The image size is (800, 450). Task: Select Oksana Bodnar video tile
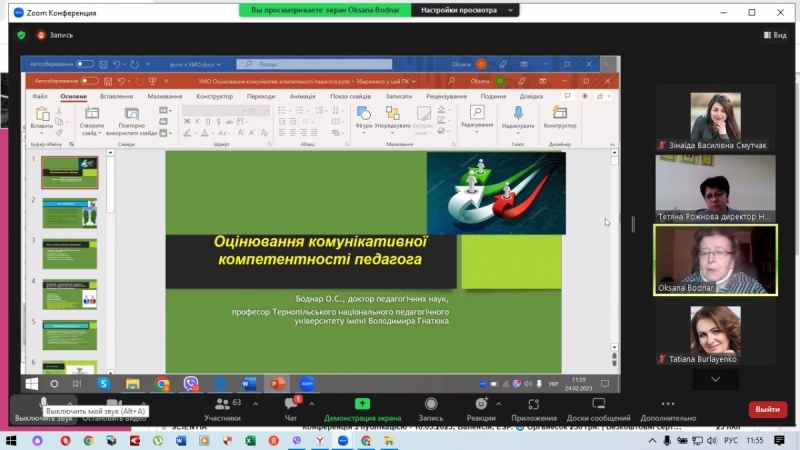(x=715, y=259)
